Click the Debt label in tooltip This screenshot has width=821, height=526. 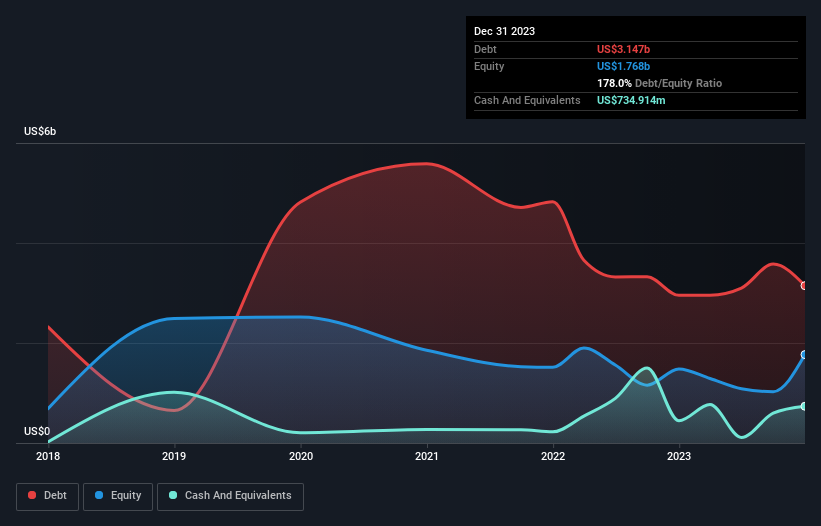tap(485, 49)
